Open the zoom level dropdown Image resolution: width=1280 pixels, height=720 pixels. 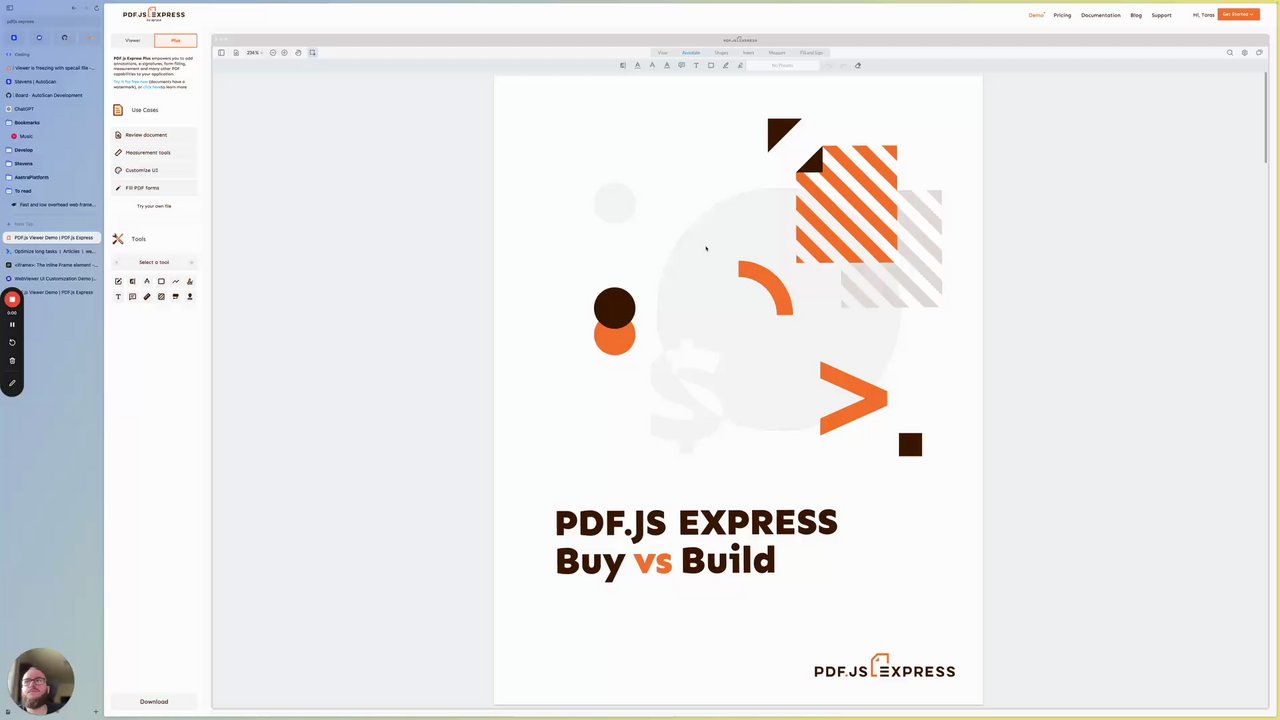pos(254,53)
